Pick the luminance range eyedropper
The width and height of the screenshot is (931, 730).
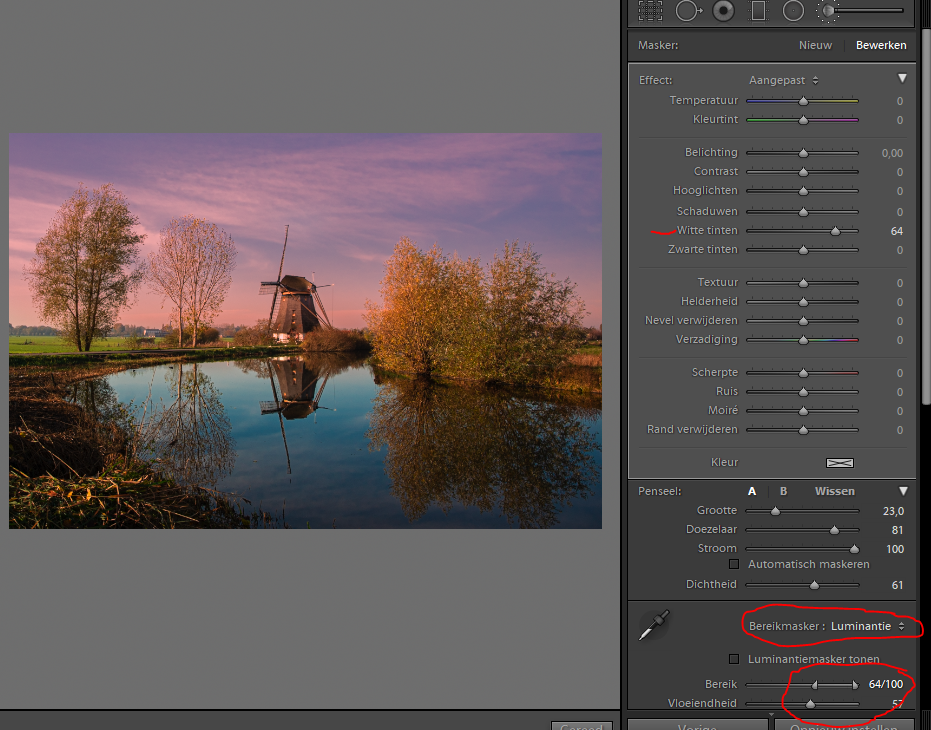(655, 625)
